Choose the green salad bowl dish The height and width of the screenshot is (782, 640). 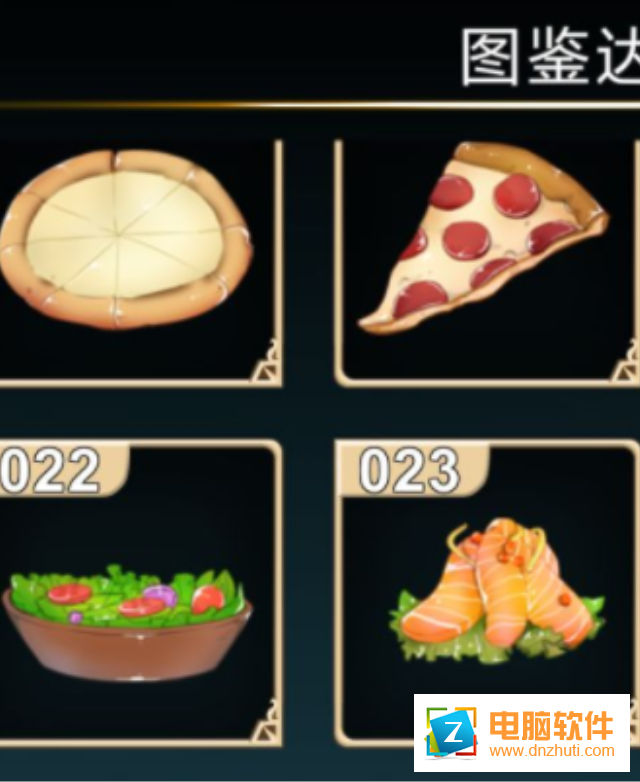(x=127, y=623)
